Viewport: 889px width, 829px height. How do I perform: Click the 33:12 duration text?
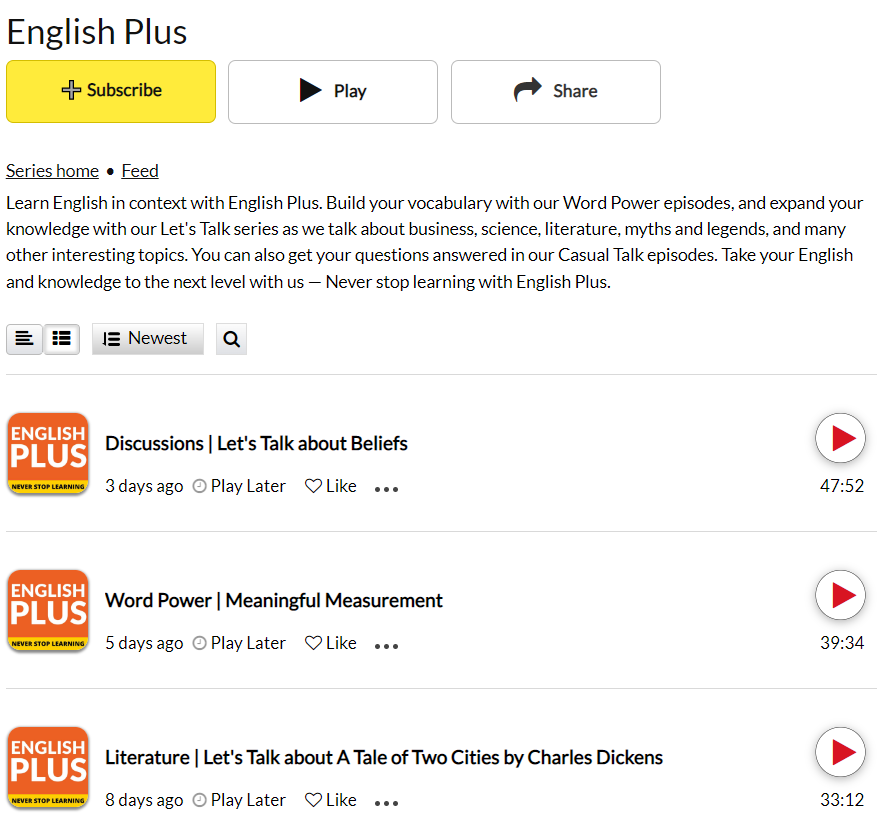pos(842,800)
